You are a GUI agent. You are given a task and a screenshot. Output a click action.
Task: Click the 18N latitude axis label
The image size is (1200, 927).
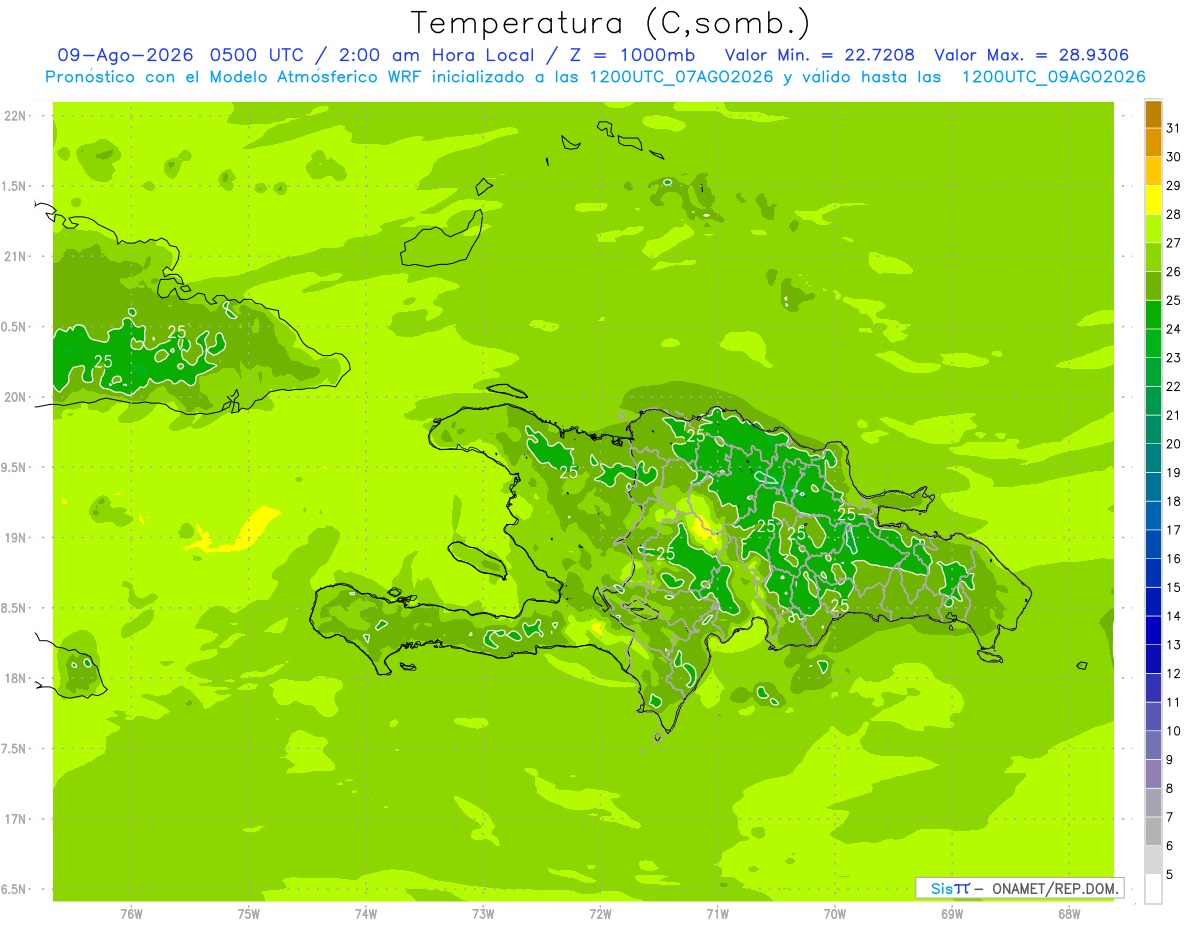15,678
